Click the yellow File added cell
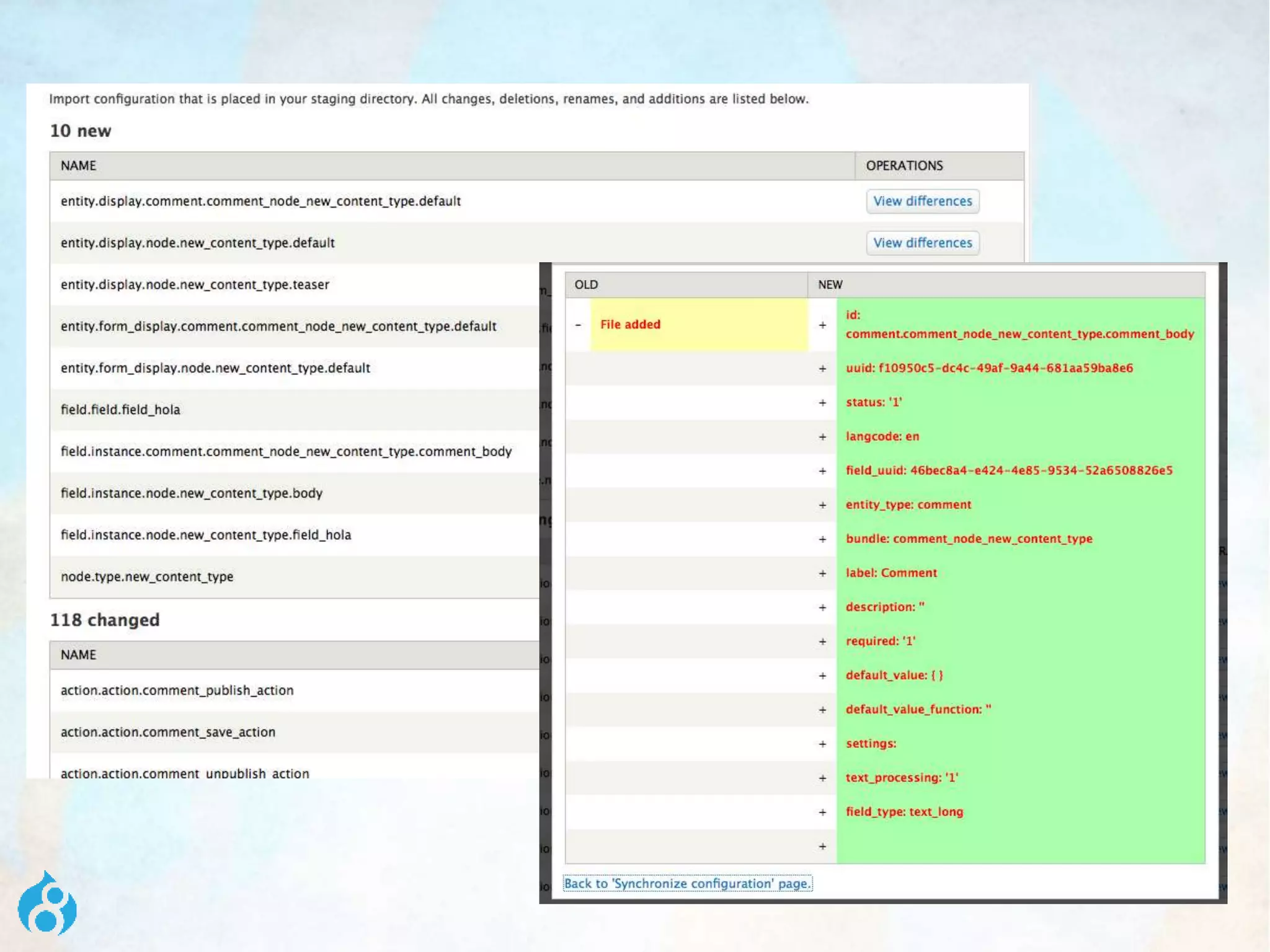This screenshot has width=1270, height=952. [698, 325]
